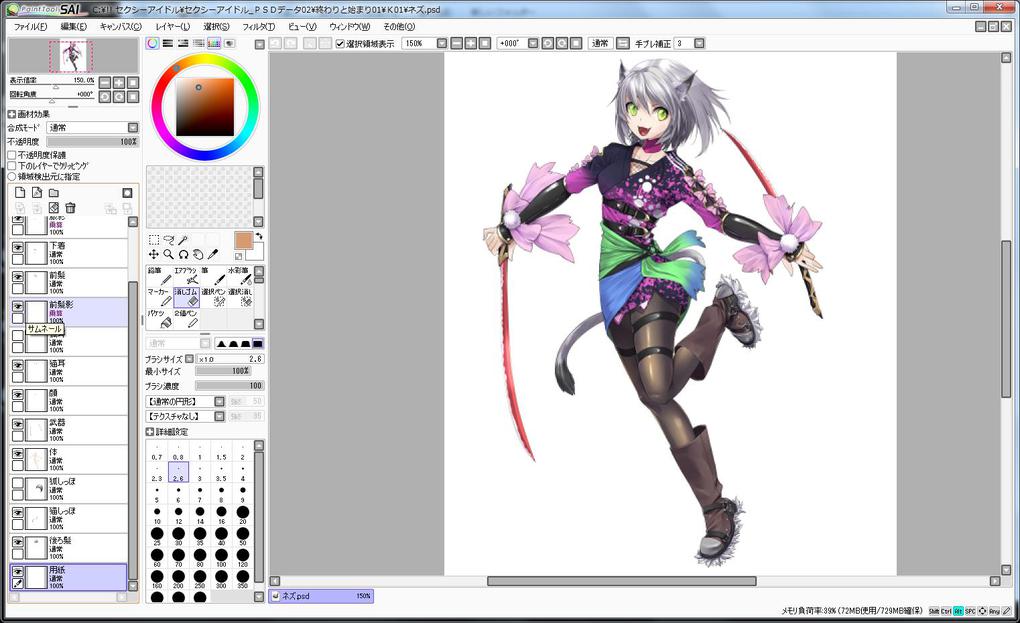Click the canvas horizontal scrollbar
Image resolution: width=1020 pixels, height=623 pixels.
[622, 581]
